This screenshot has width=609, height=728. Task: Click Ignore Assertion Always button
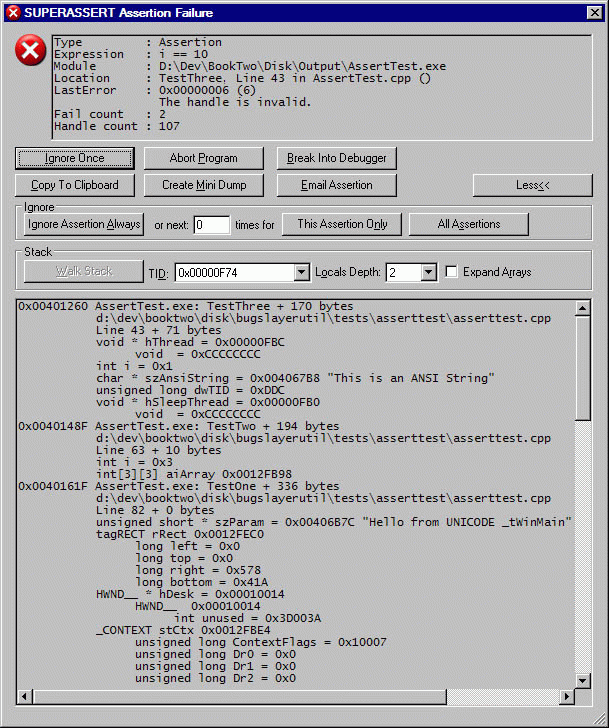pyautogui.click(x=84, y=224)
